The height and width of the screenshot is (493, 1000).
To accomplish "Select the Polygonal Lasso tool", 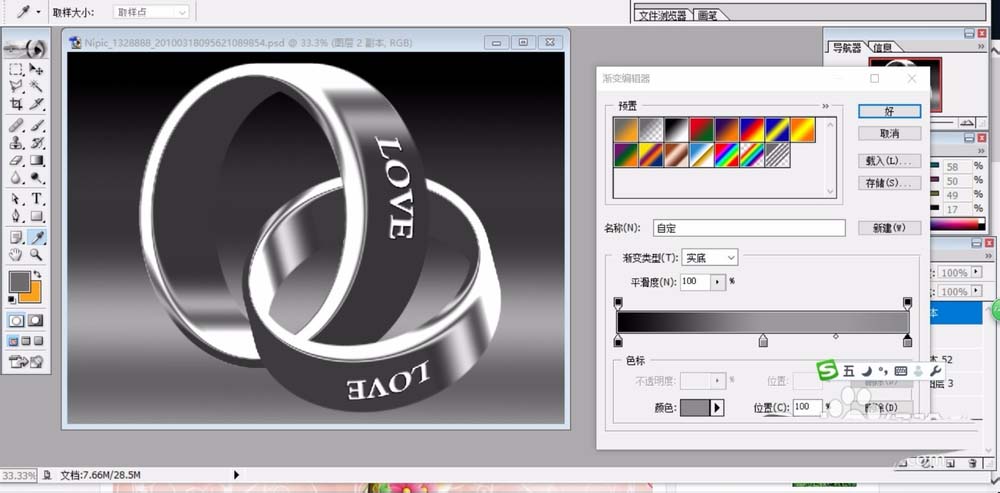I will pyautogui.click(x=17, y=86).
